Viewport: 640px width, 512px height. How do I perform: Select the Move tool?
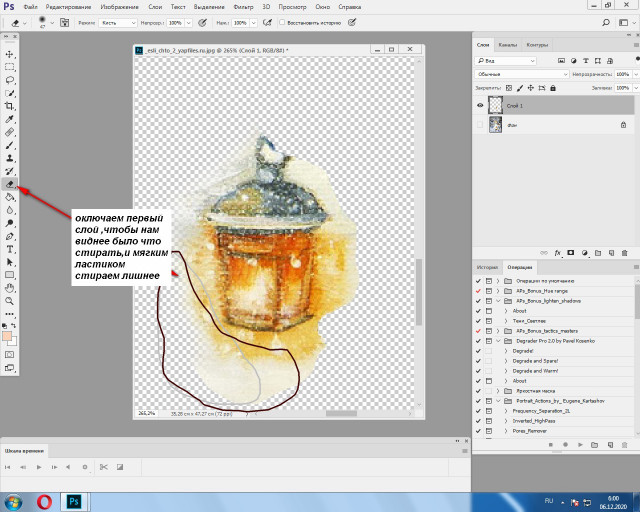click(10, 53)
